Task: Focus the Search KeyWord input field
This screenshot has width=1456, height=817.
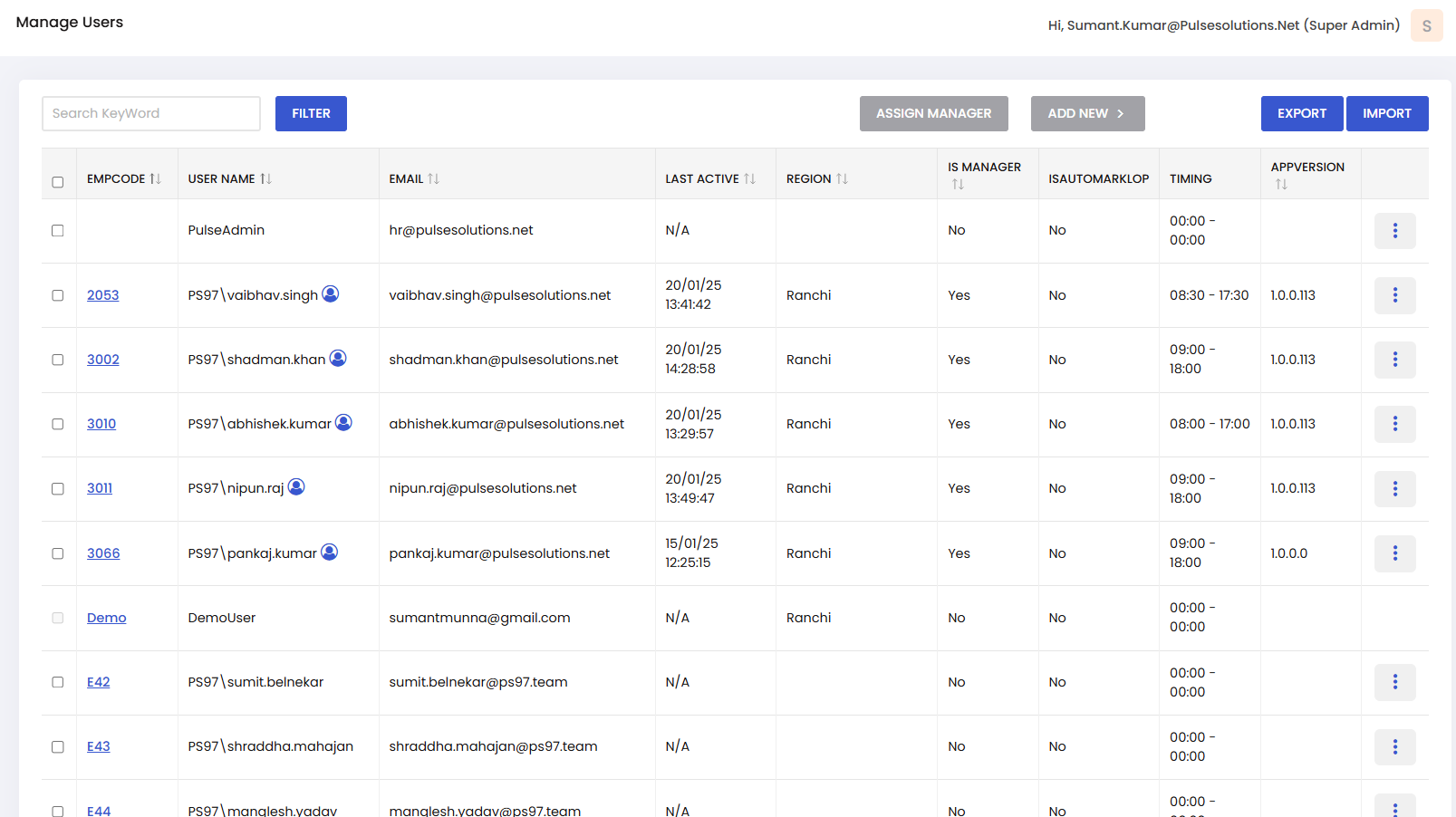Action: (x=151, y=114)
